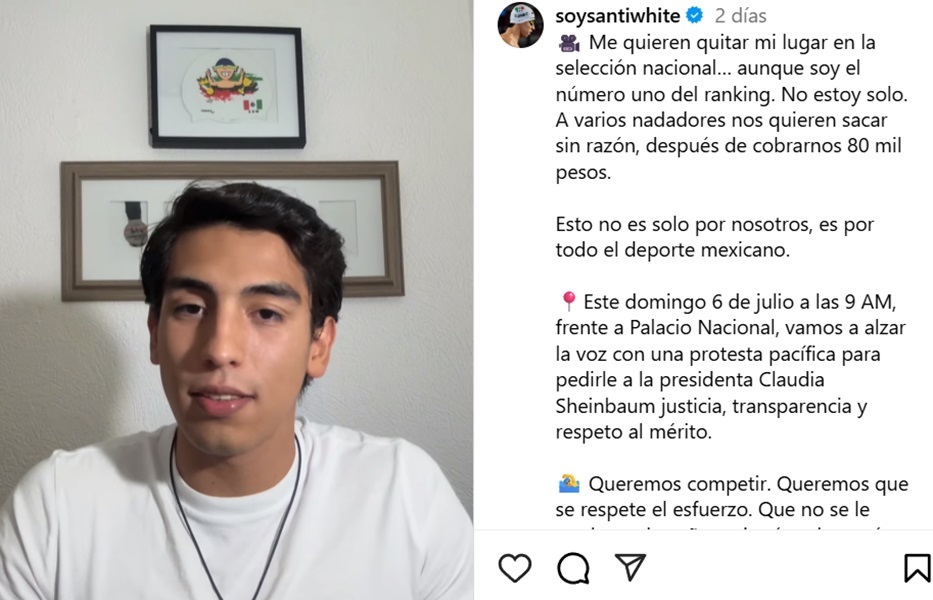Save the post using the bookmark icon
The image size is (933, 600).
point(917,568)
